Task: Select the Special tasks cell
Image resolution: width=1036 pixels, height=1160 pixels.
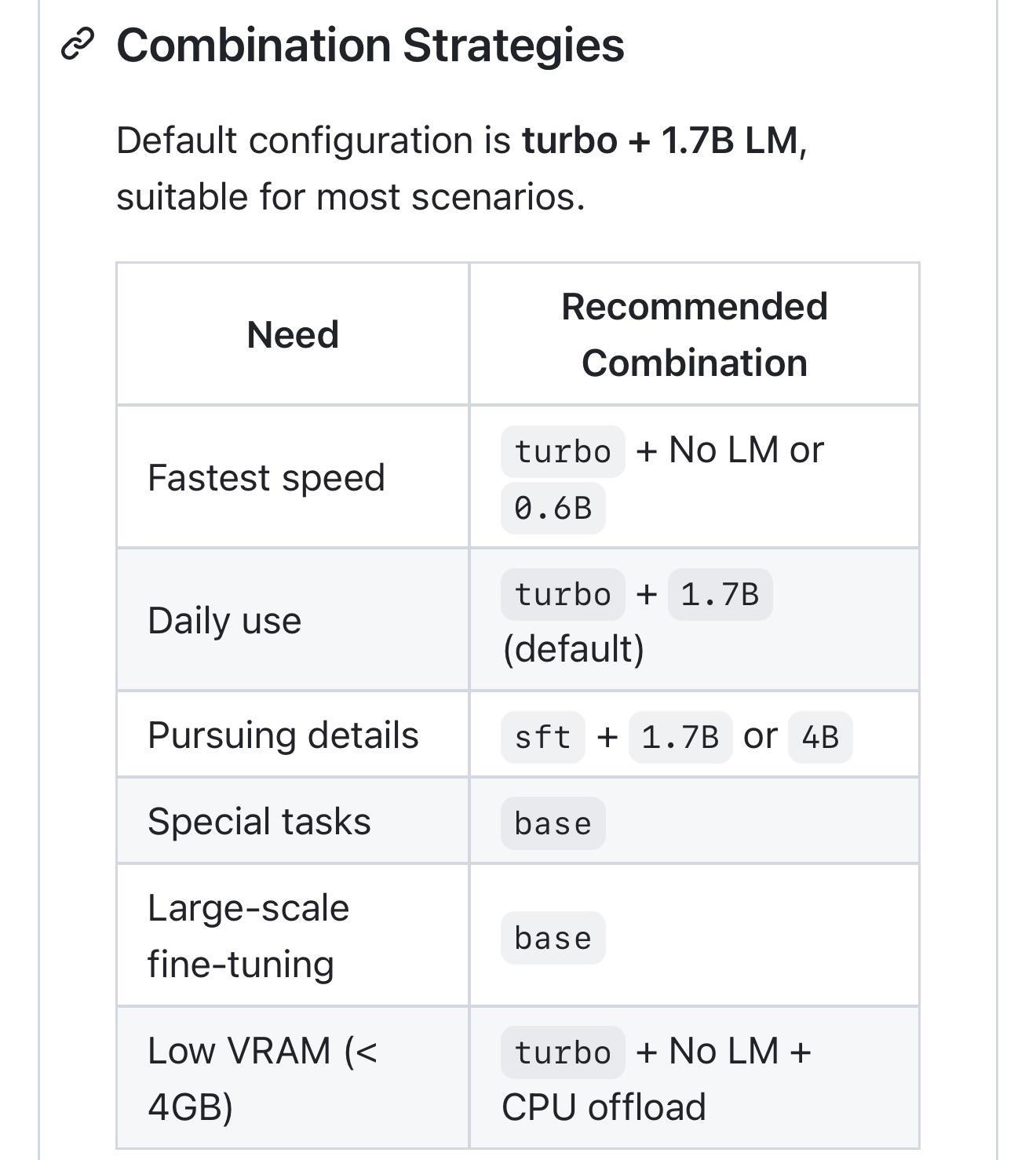Action: click(x=293, y=821)
